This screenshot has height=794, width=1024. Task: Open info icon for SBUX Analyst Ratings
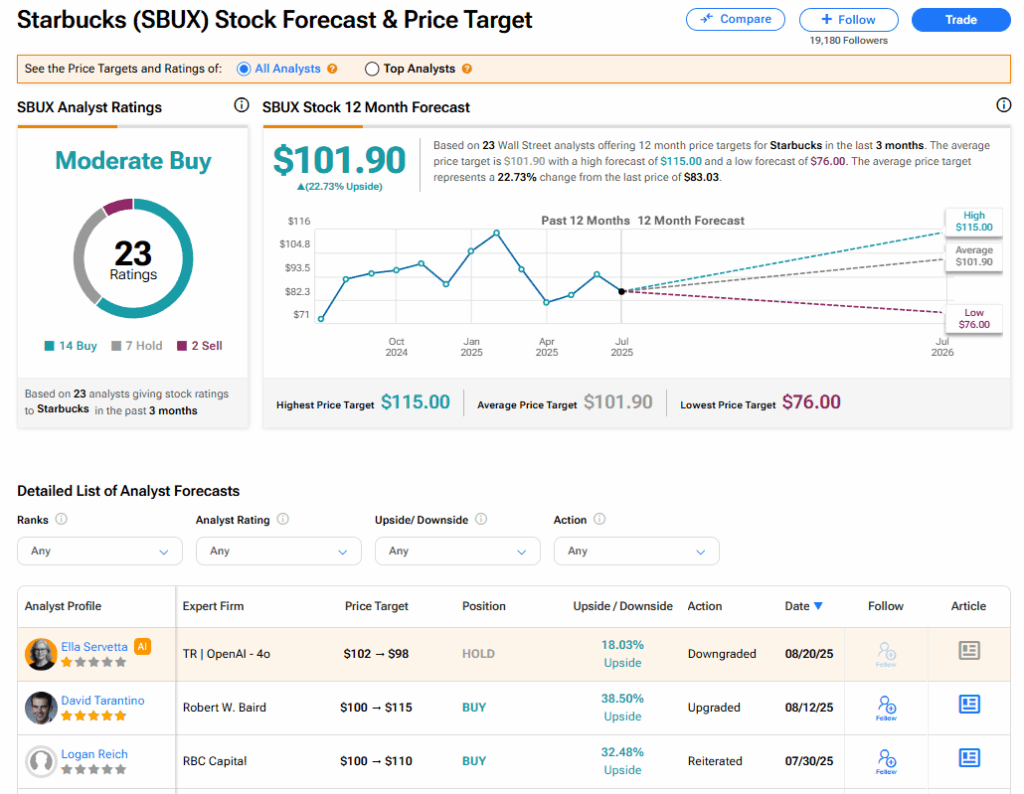tap(242, 105)
